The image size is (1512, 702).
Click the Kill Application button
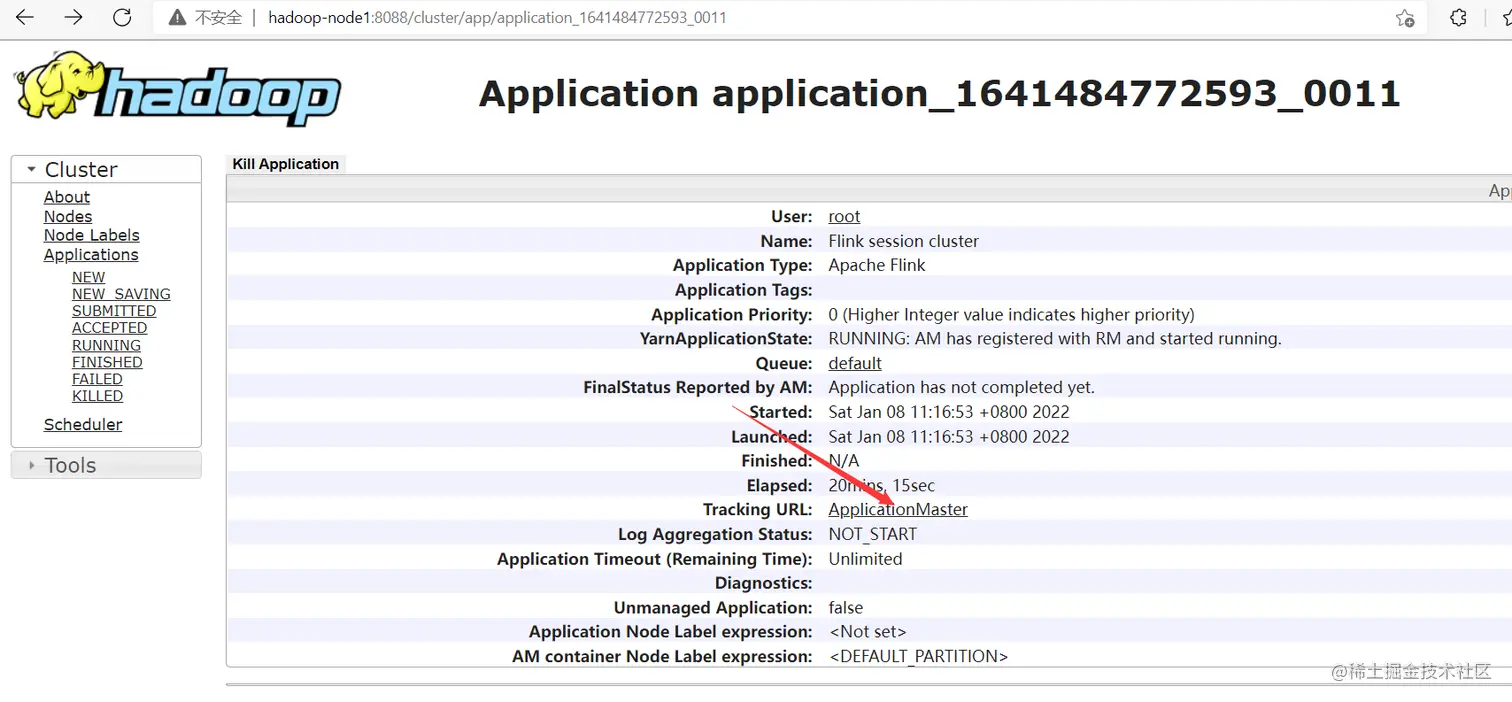point(286,164)
